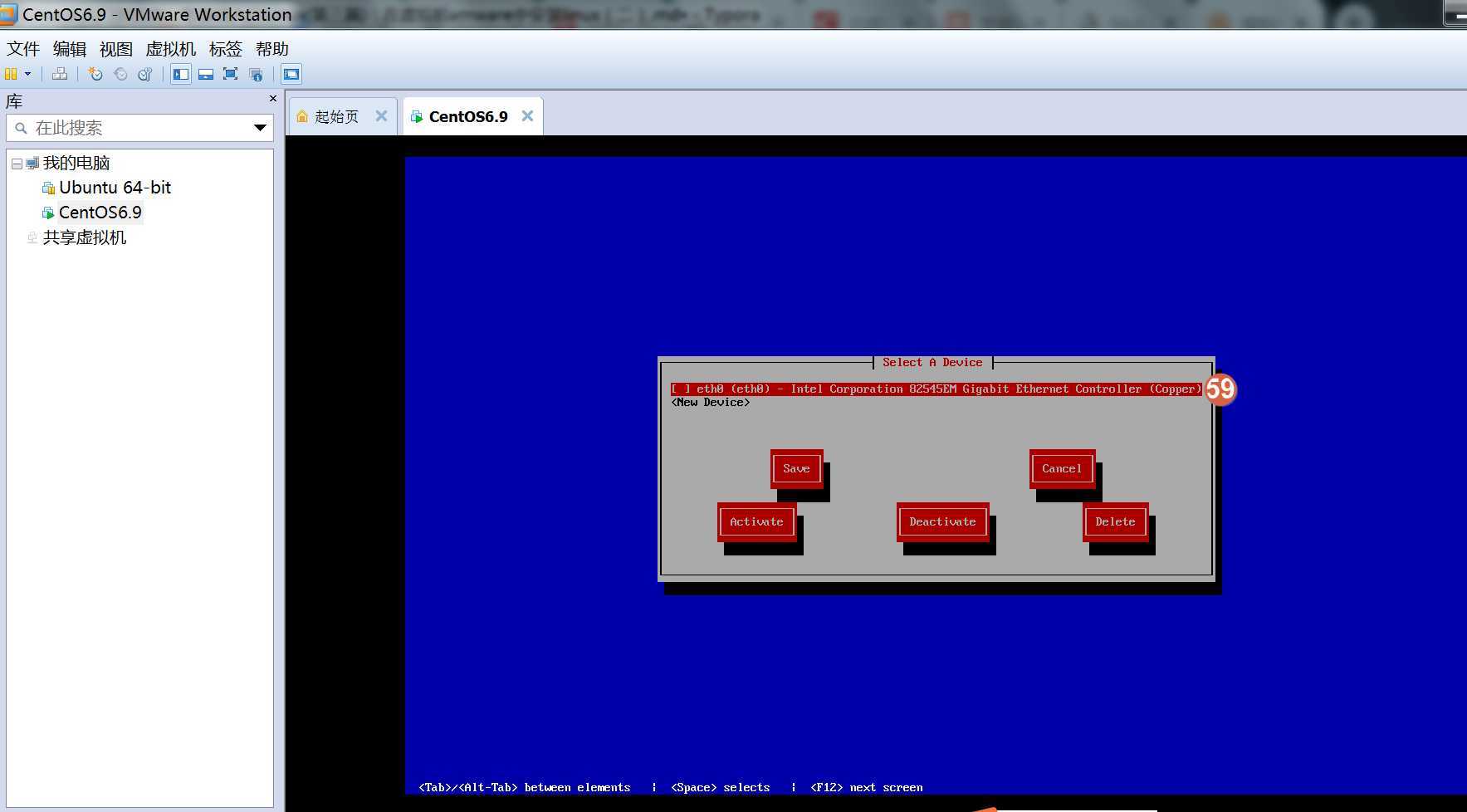
Task: Click the Send Ctrl+Alt+Del icon
Action: (x=60, y=74)
